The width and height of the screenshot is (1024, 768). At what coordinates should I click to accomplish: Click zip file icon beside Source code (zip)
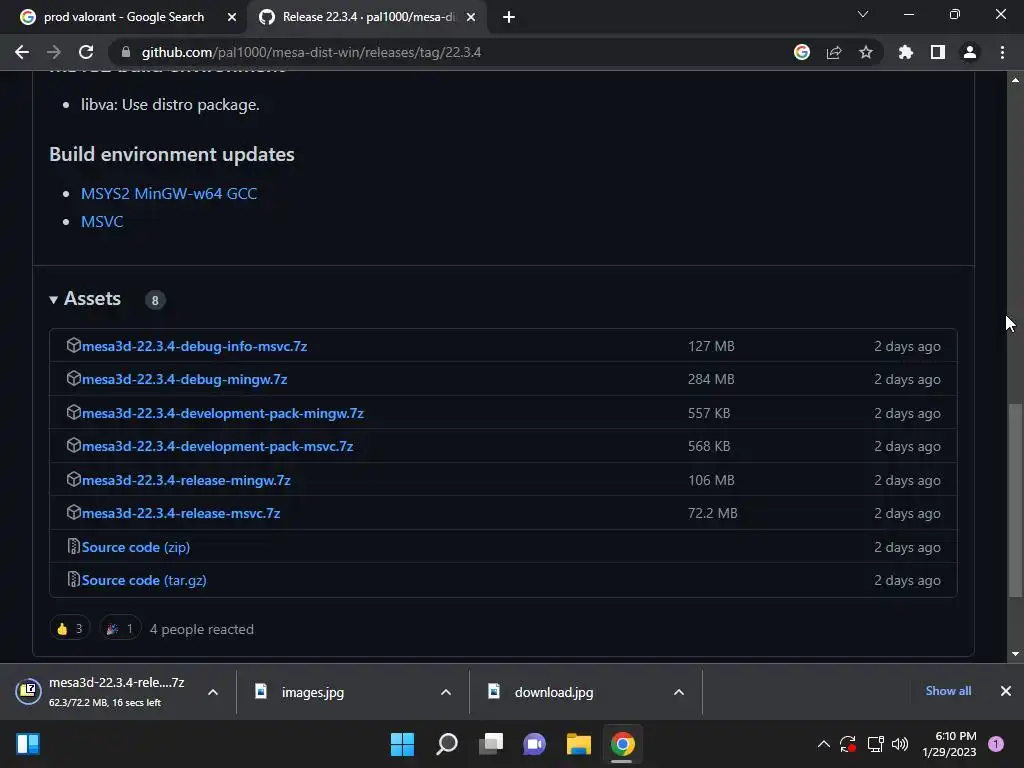tap(73, 546)
